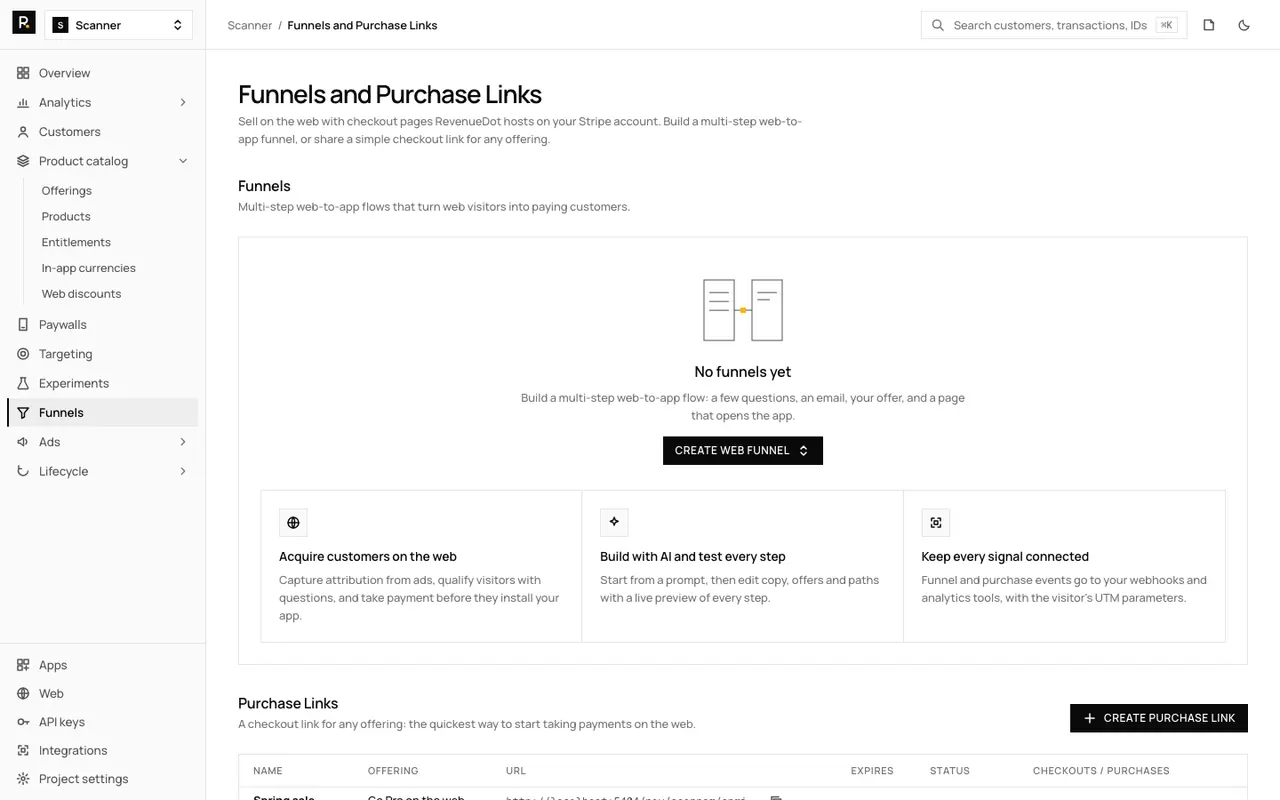This screenshot has width=1280, height=800.
Task: Click Scanner breadcrumb link
Action: (250, 25)
